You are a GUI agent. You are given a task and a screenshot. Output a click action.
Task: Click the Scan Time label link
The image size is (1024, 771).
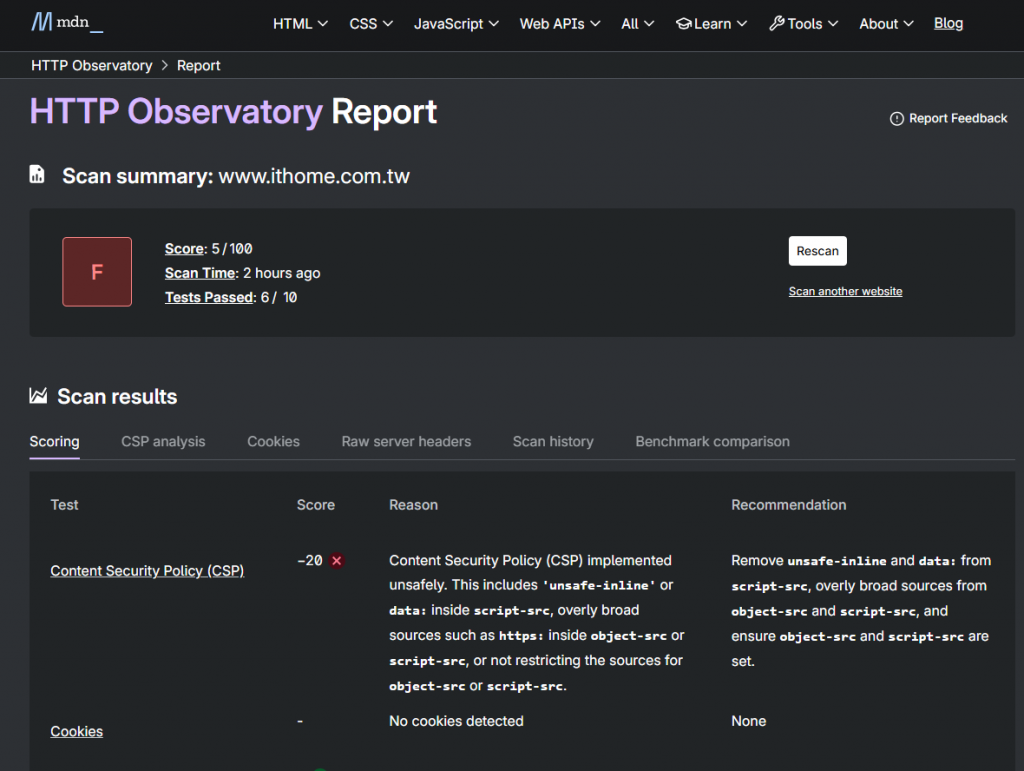click(200, 273)
